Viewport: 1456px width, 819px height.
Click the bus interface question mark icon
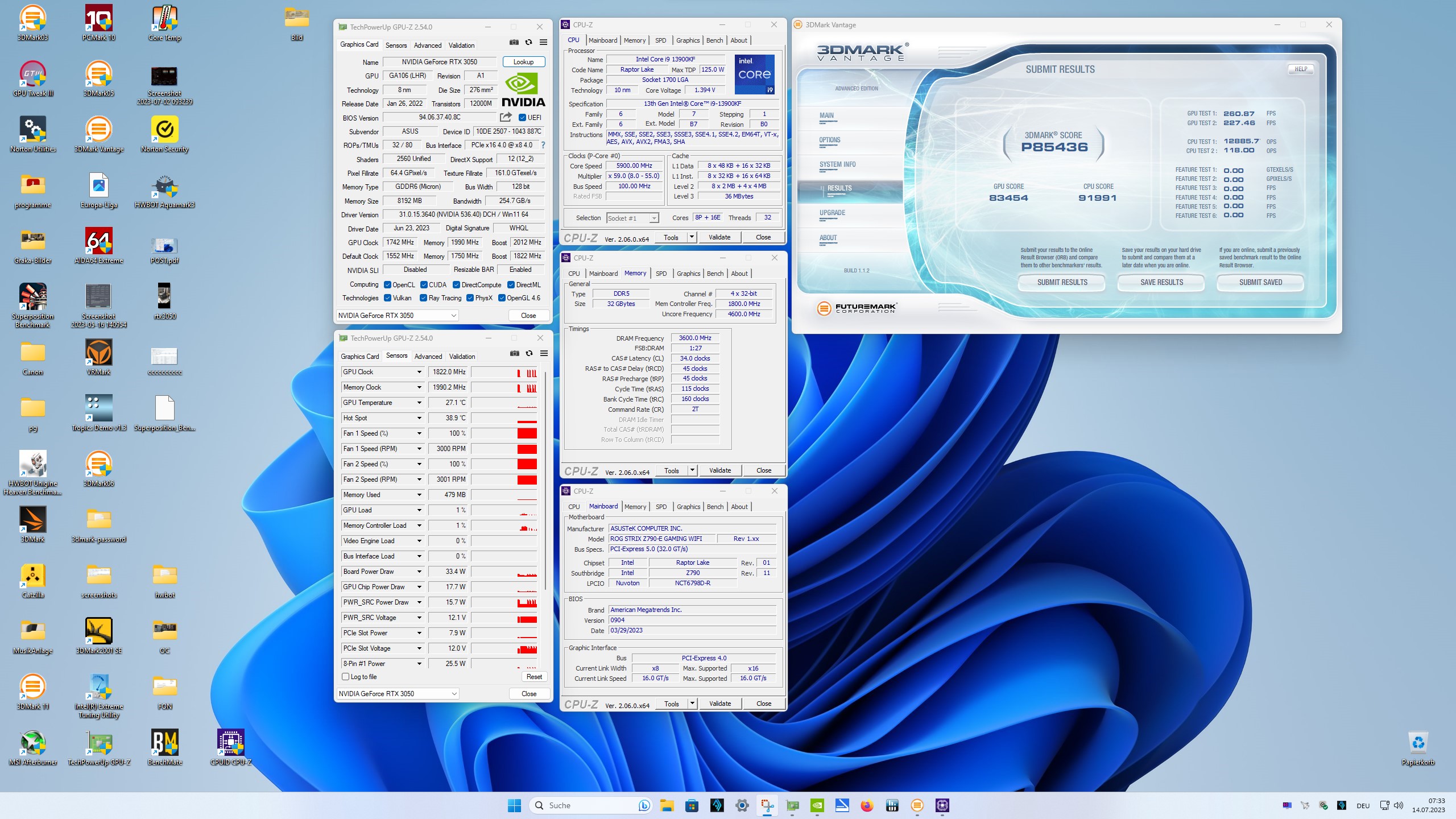tap(543, 145)
